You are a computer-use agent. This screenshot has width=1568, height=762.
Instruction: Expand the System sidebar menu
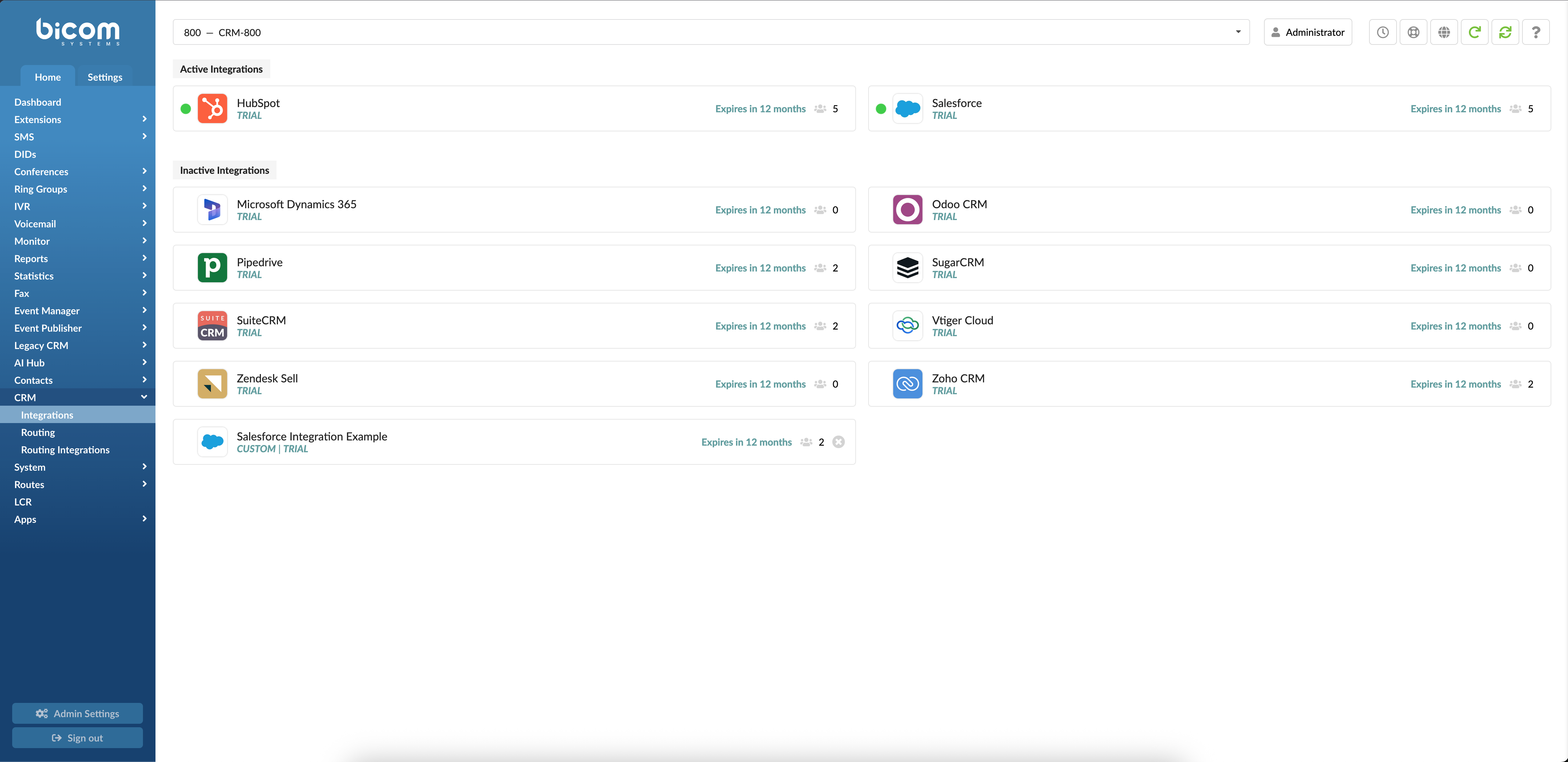point(78,467)
